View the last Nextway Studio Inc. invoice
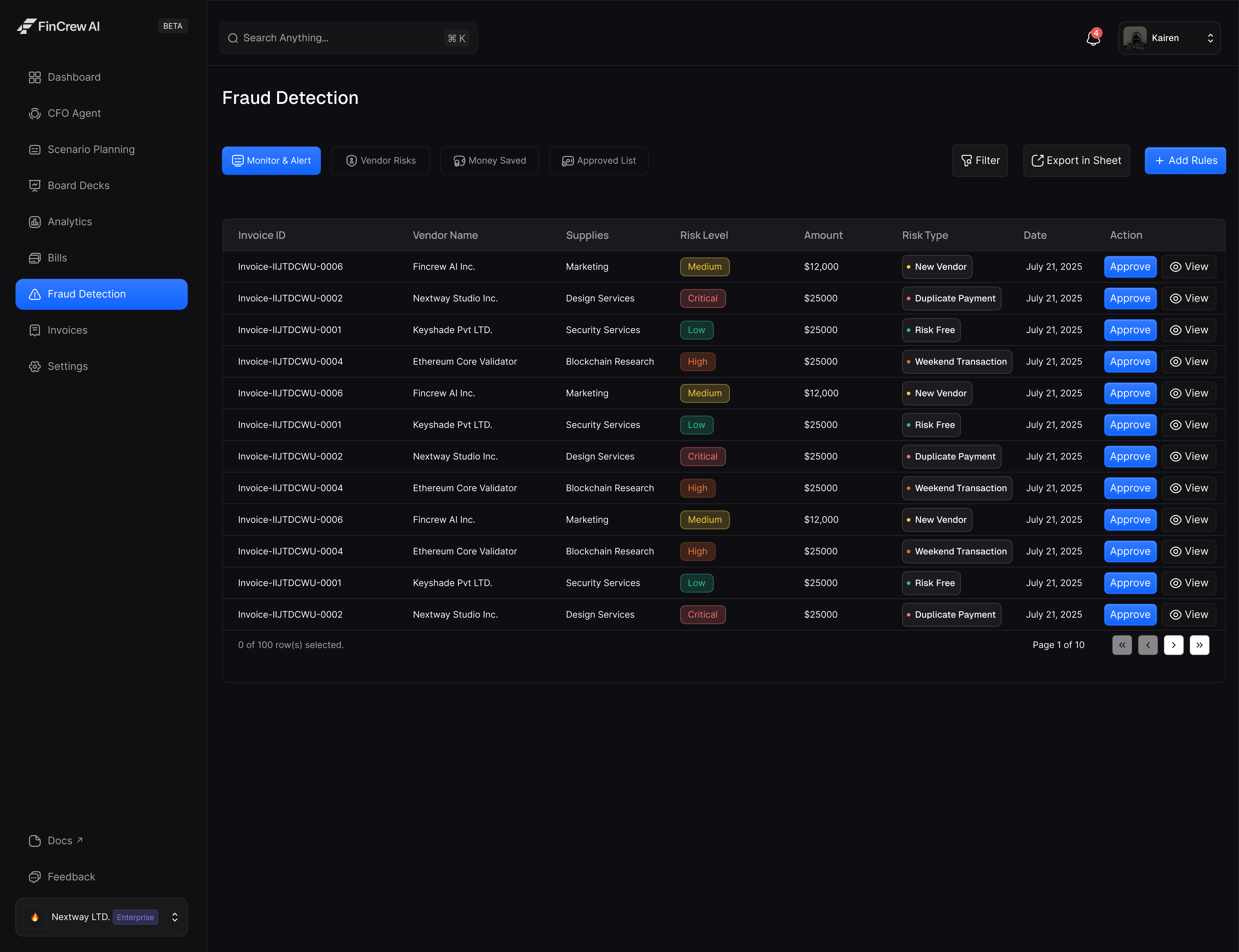 tap(1189, 615)
